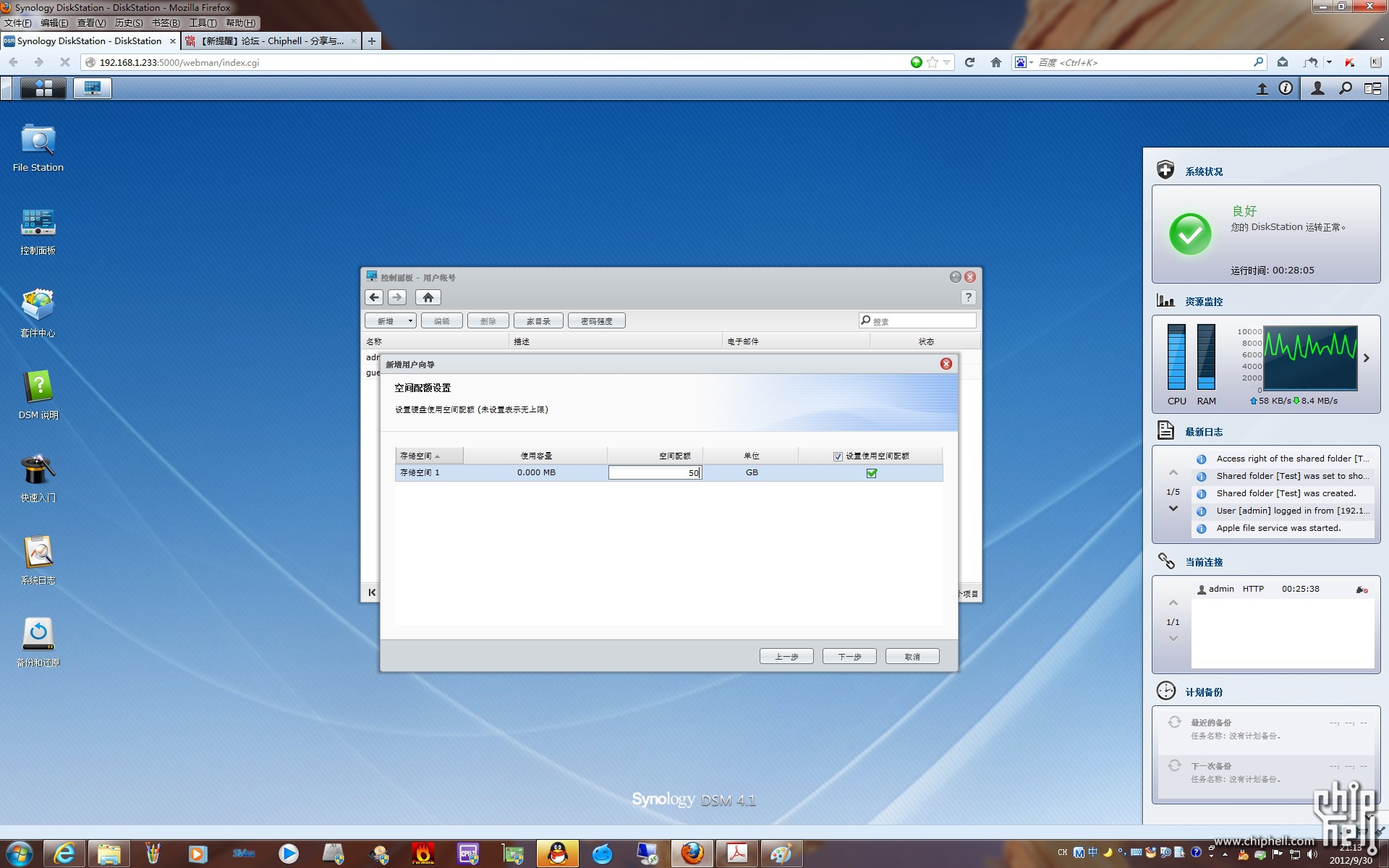Bookmark this page with star icon
Screen dimensions: 1389x868
(x=933, y=62)
